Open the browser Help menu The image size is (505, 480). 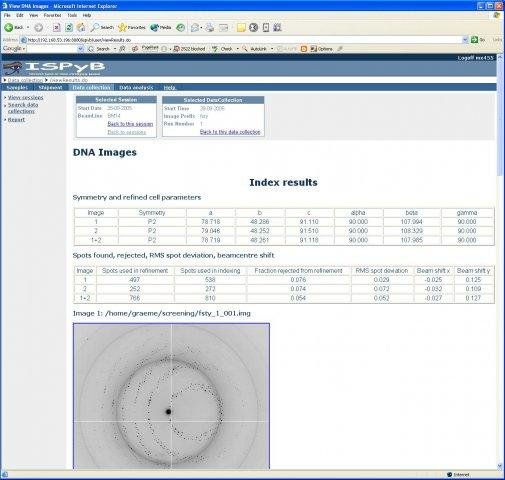pyautogui.click(x=87, y=15)
